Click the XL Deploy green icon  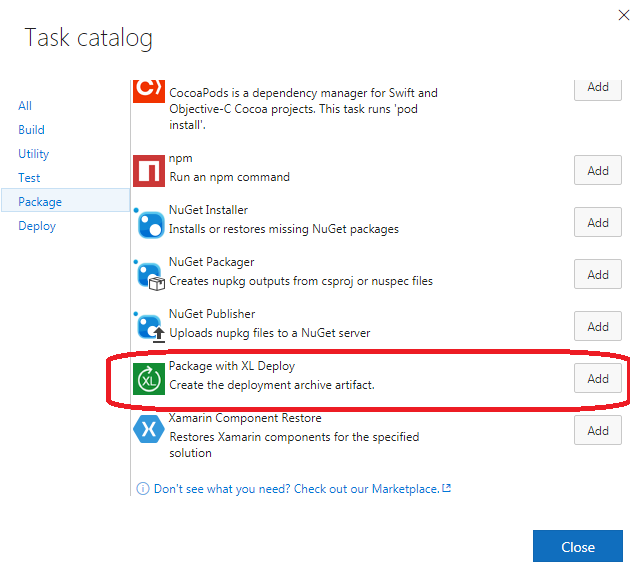(x=149, y=379)
